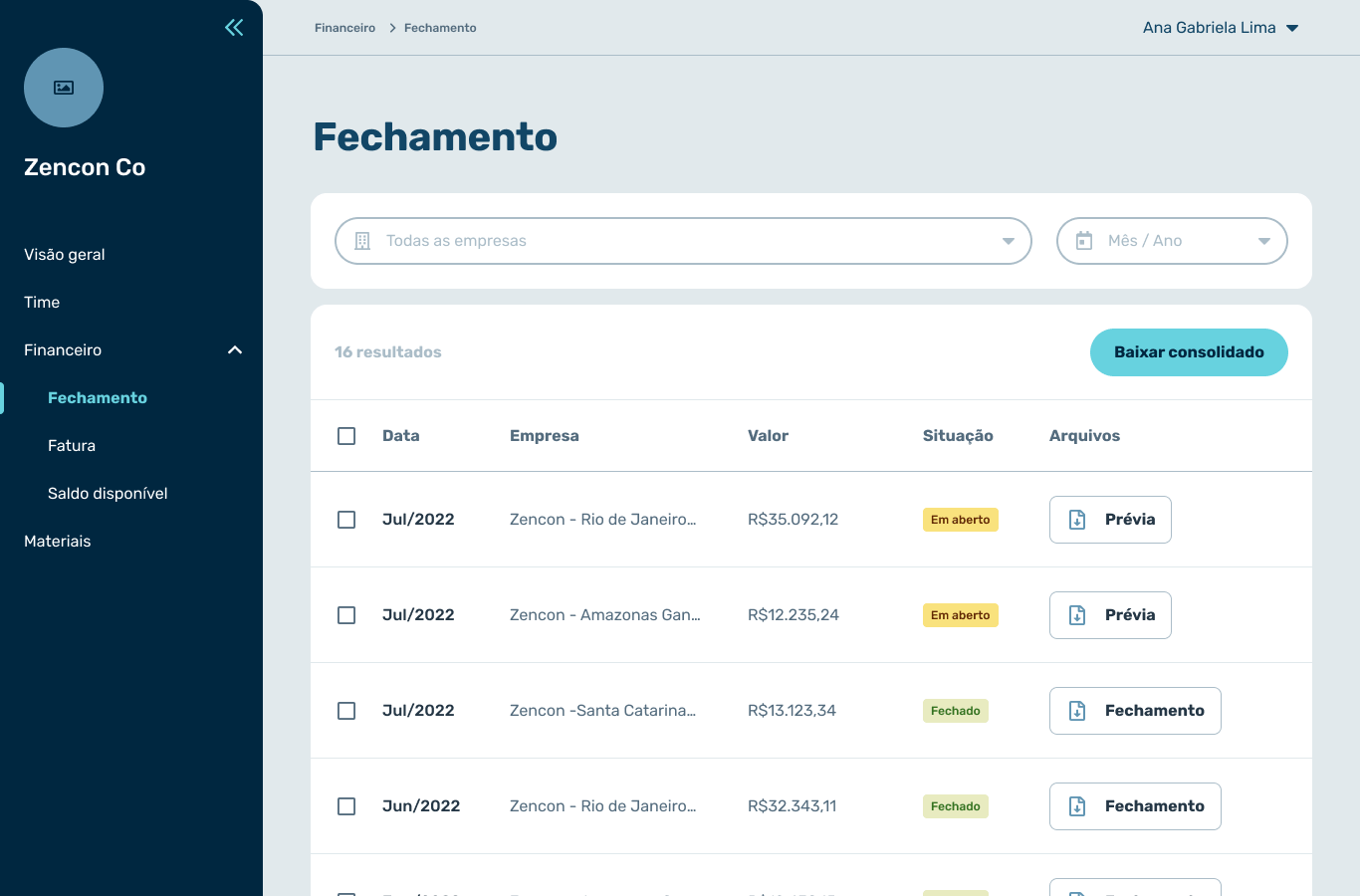Click the download icon on Jul/2022 Fechamento button
Viewport: 1360px width, 896px height.
(x=1076, y=710)
